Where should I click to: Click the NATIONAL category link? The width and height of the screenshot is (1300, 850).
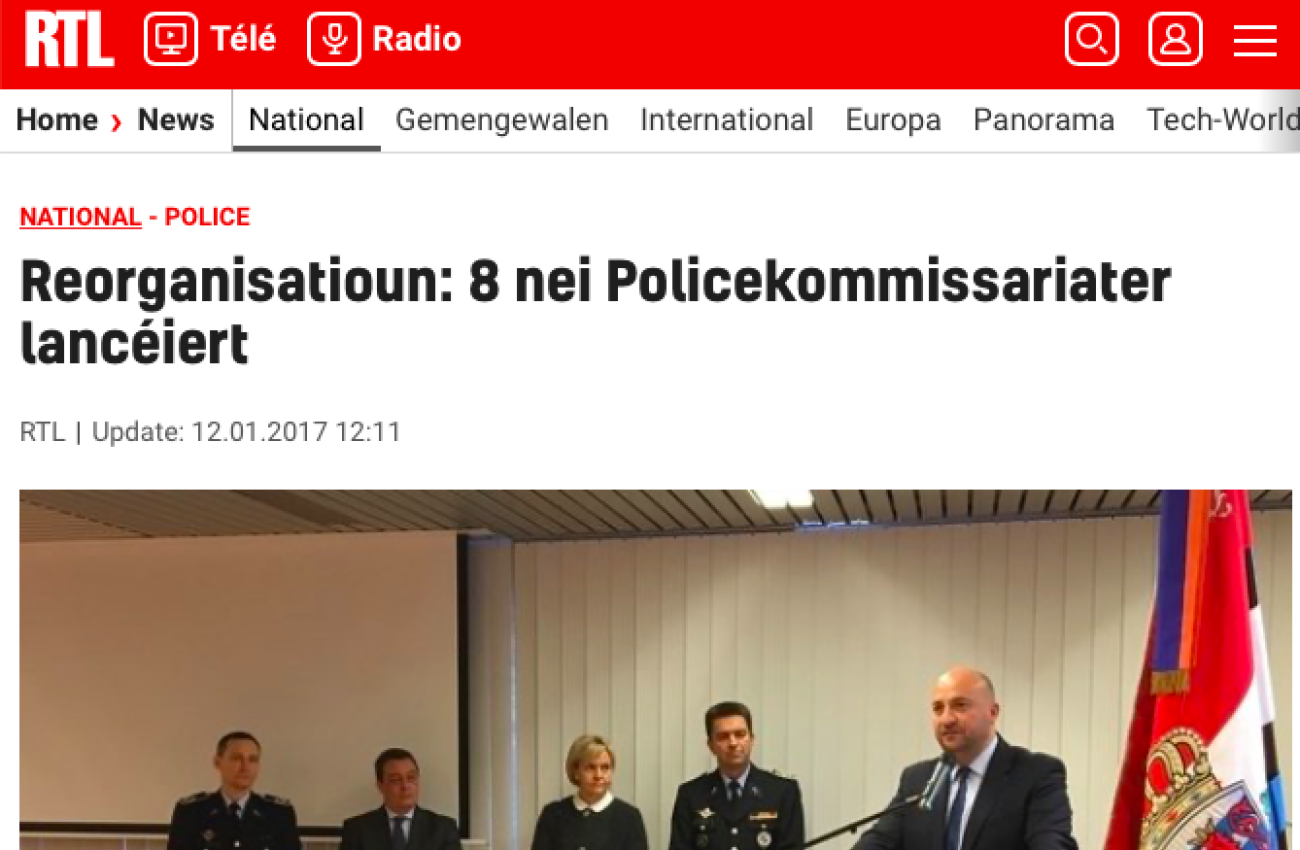(80, 217)
